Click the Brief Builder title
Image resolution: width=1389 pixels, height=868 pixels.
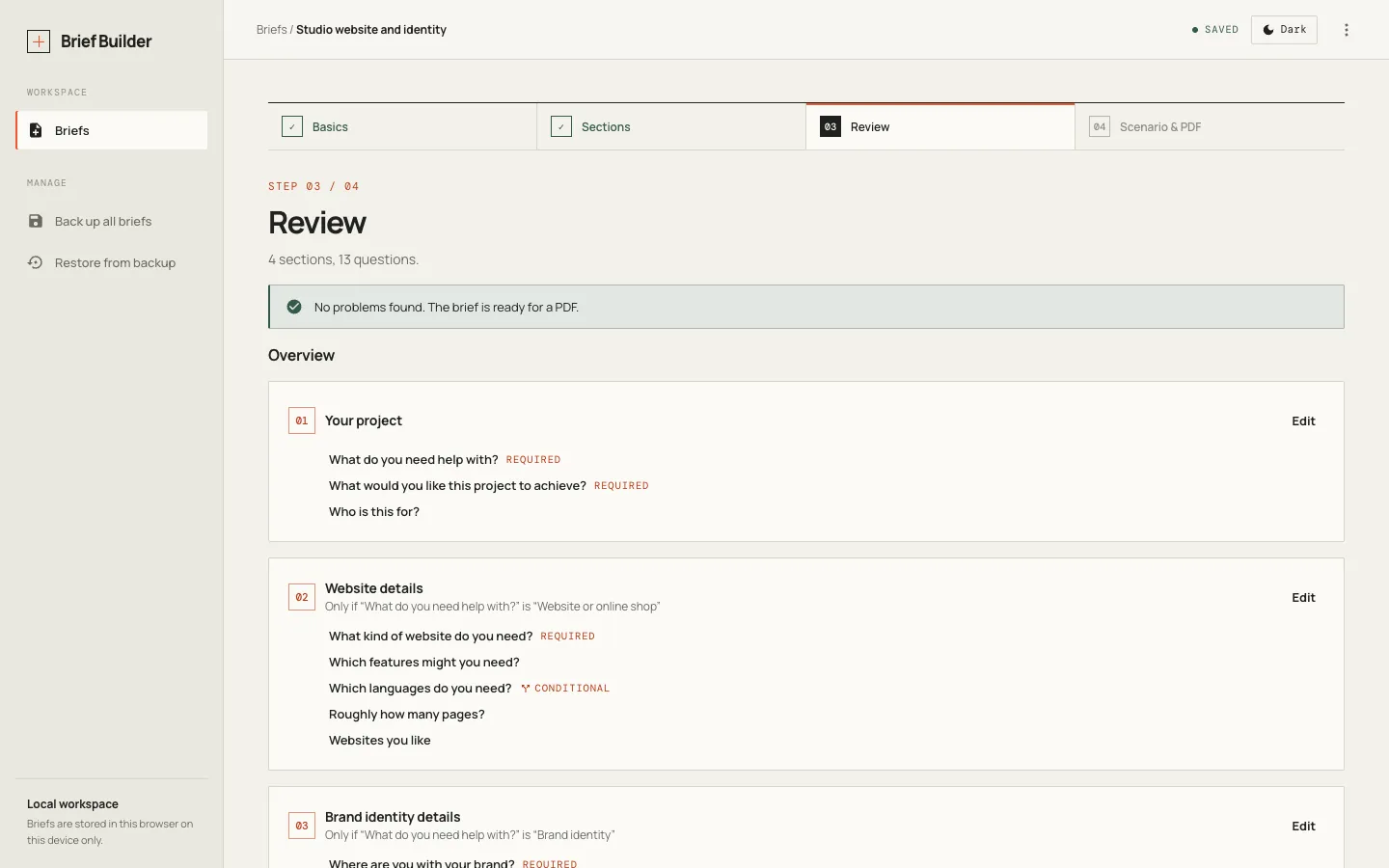pyautogui.click(x=106, y=41)
